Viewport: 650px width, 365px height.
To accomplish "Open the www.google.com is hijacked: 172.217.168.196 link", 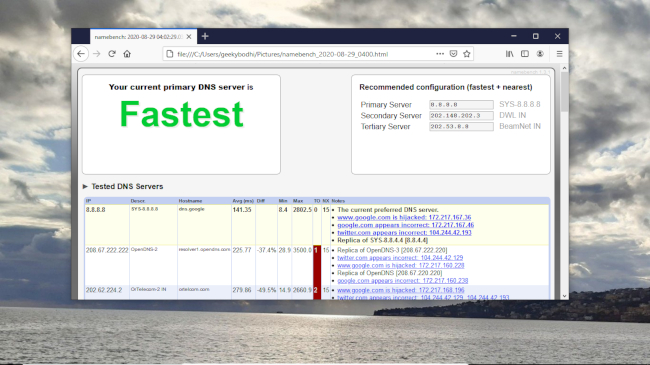I will [400, 290].
